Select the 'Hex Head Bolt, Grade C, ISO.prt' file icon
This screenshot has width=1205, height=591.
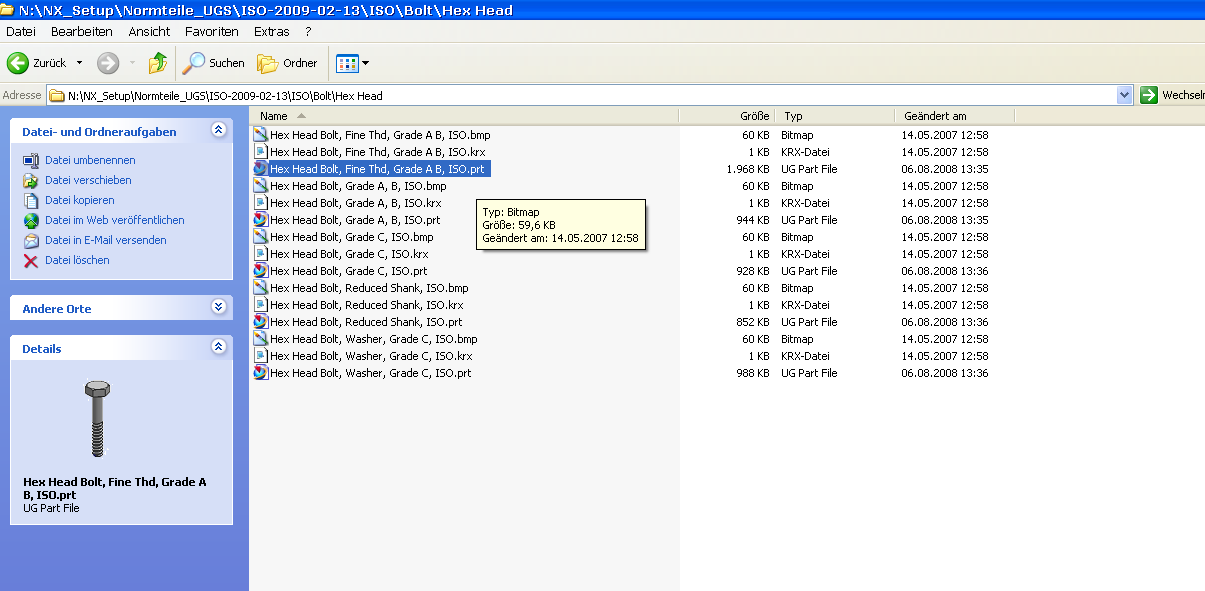(x=260, y=271)
